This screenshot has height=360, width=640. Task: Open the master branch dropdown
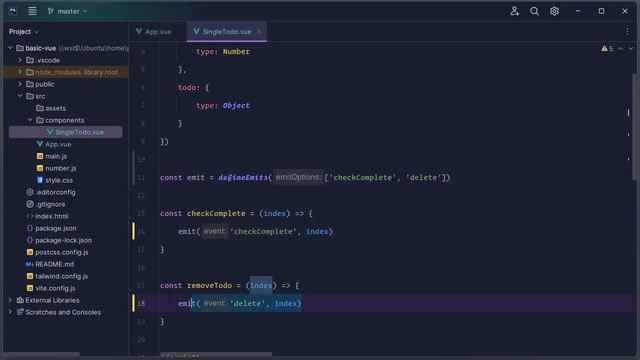pyautogui.click(x=67, y=11)
